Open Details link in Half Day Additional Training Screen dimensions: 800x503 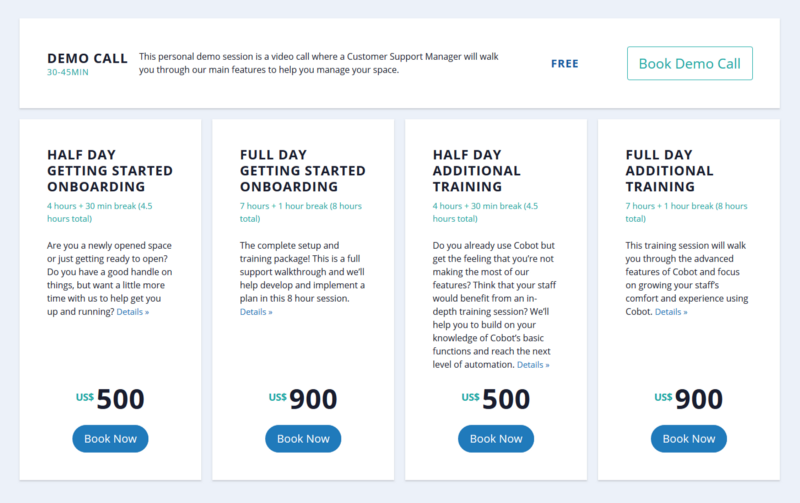533,365
